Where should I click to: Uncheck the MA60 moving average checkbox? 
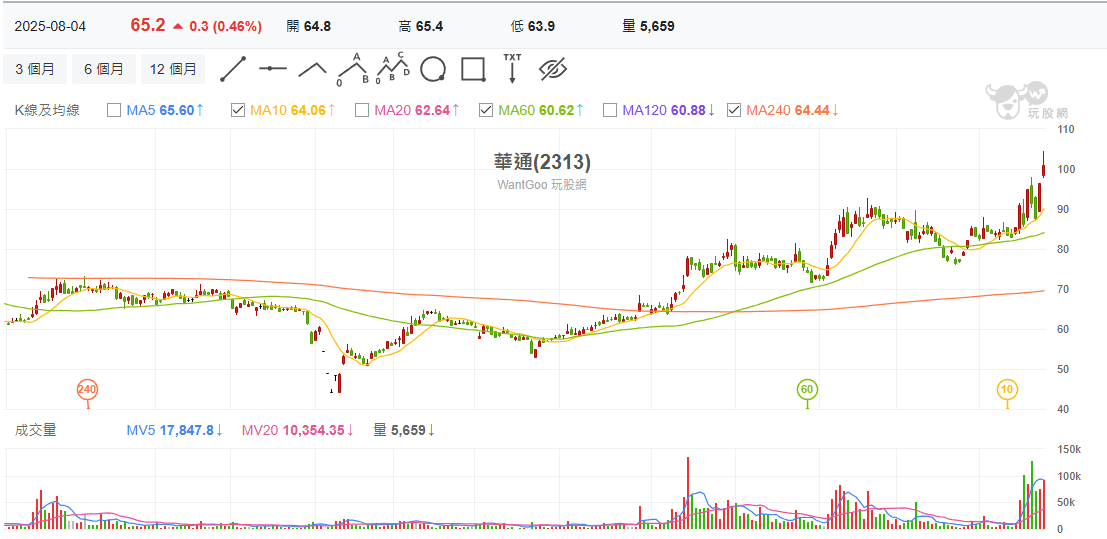pyautogui.click(x=485, y=110)
